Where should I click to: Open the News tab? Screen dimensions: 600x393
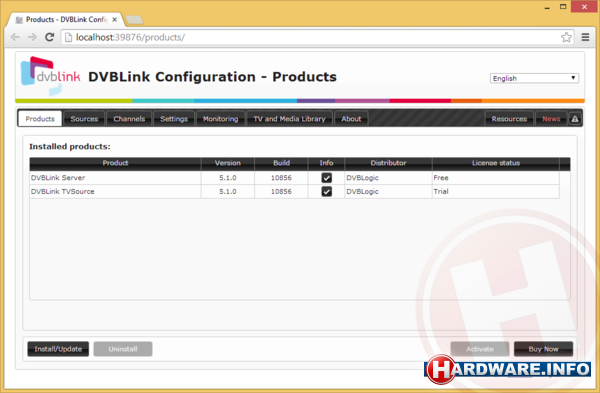551,119
